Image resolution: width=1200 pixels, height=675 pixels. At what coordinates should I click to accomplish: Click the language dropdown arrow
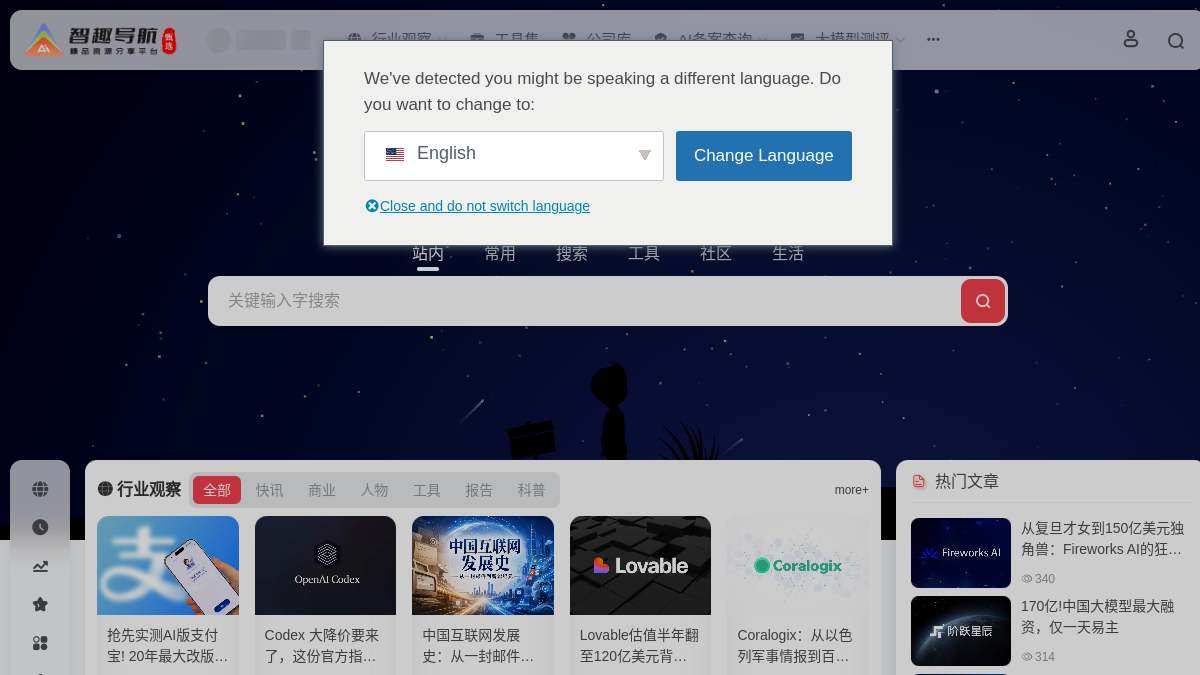click(x=645, y=155)
